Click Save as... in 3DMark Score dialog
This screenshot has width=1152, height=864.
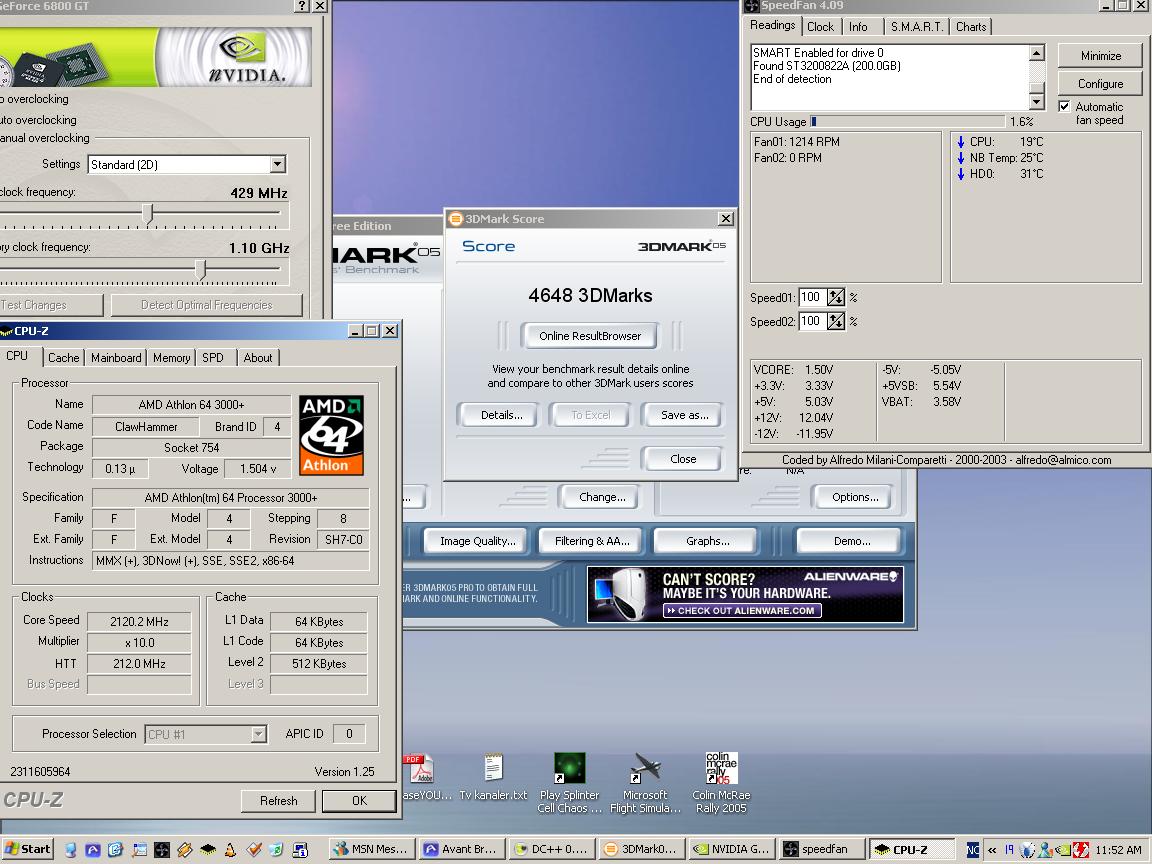(x=684, y=415)
